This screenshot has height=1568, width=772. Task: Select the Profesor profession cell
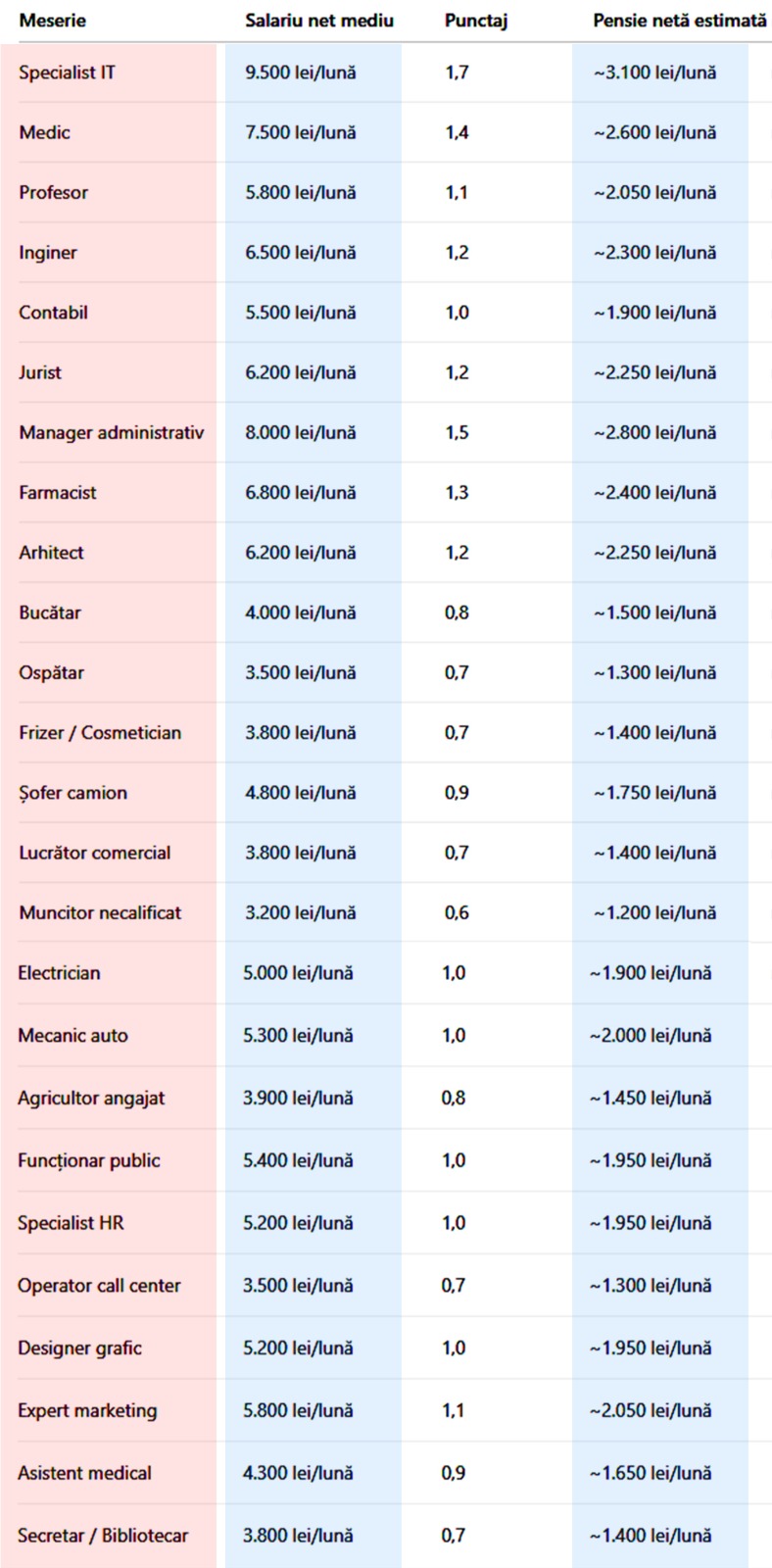53,192
